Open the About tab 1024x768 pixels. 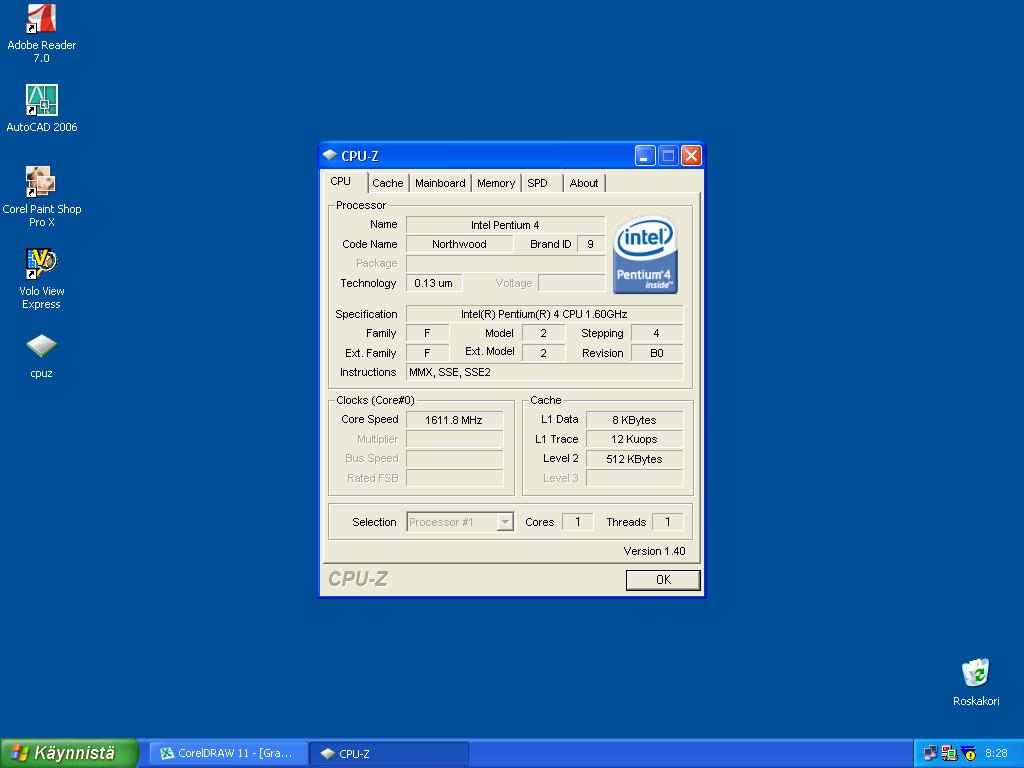tap(584, 184)
